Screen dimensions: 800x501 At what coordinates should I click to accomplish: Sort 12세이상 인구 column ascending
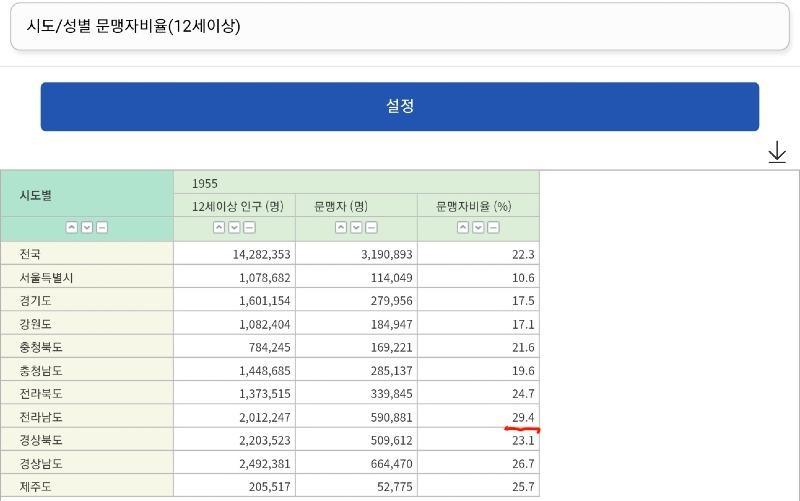(x=219, y=228)
